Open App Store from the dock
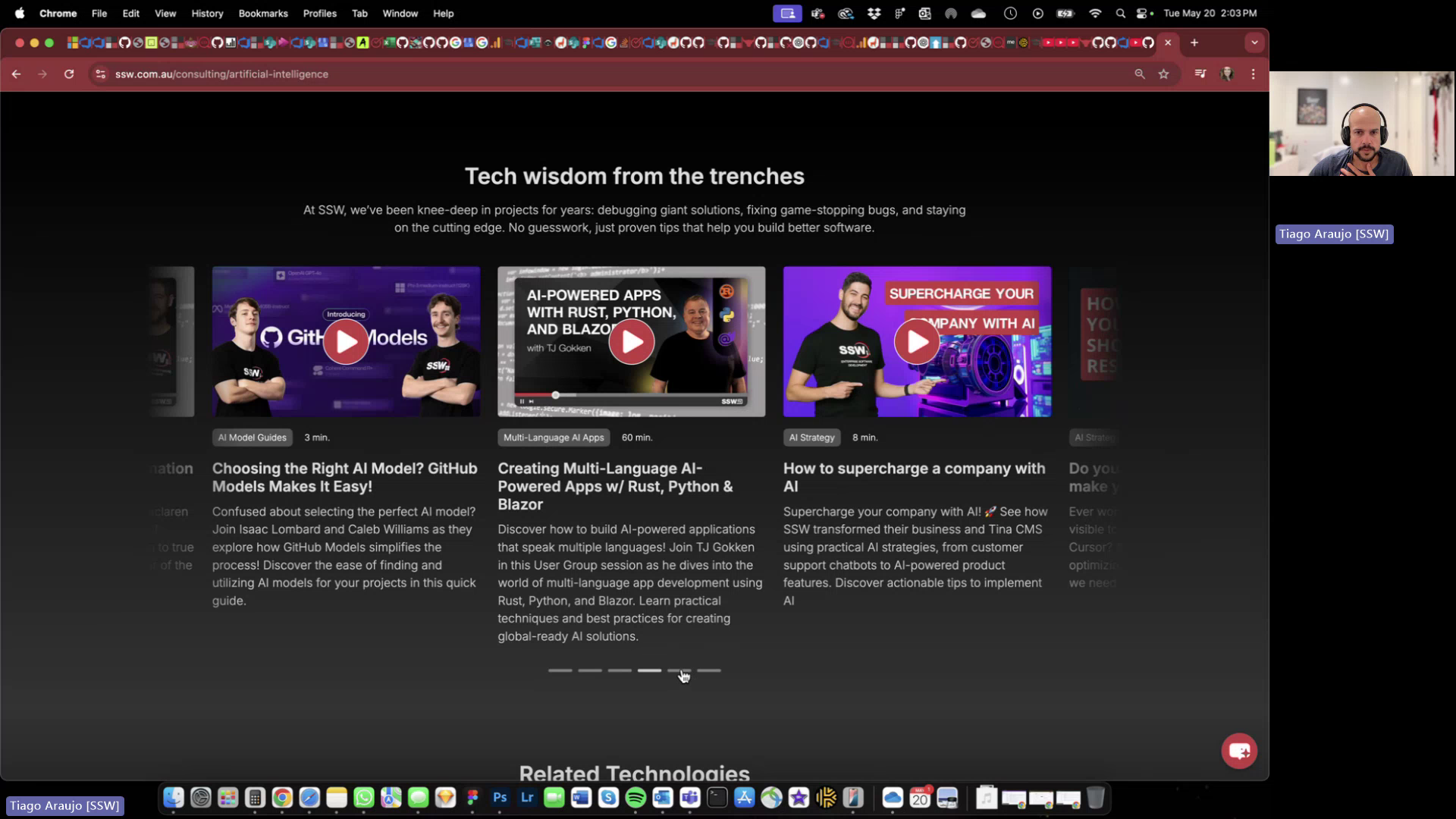This screenshot has height=819, width=1456. click(x=745, y=798)
